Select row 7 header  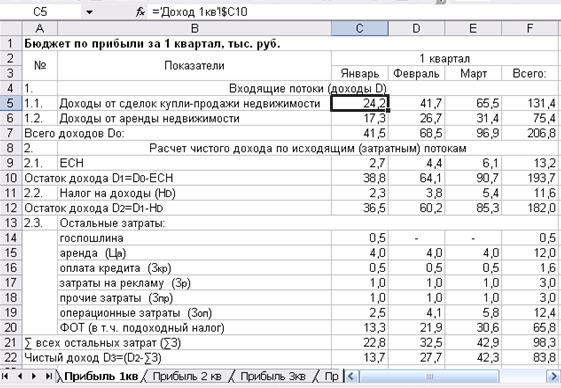coord(11,133)
